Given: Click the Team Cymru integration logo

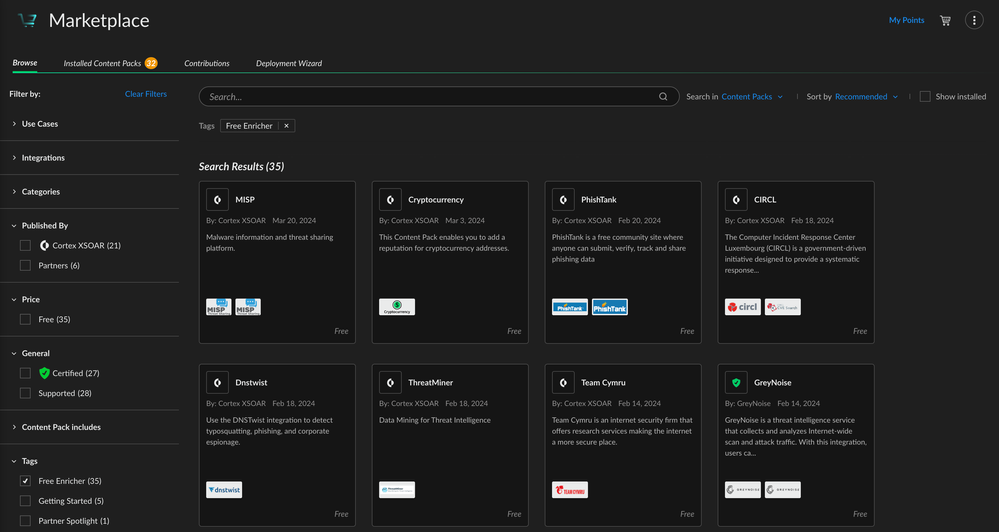Looking at the screenshot, I should [x=570, y=490].
